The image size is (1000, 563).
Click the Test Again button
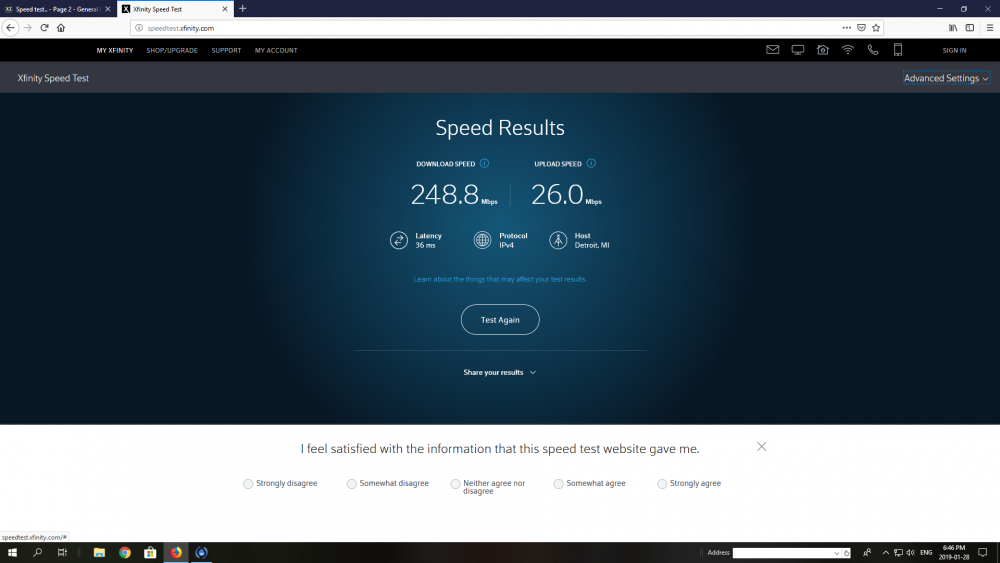499,320
